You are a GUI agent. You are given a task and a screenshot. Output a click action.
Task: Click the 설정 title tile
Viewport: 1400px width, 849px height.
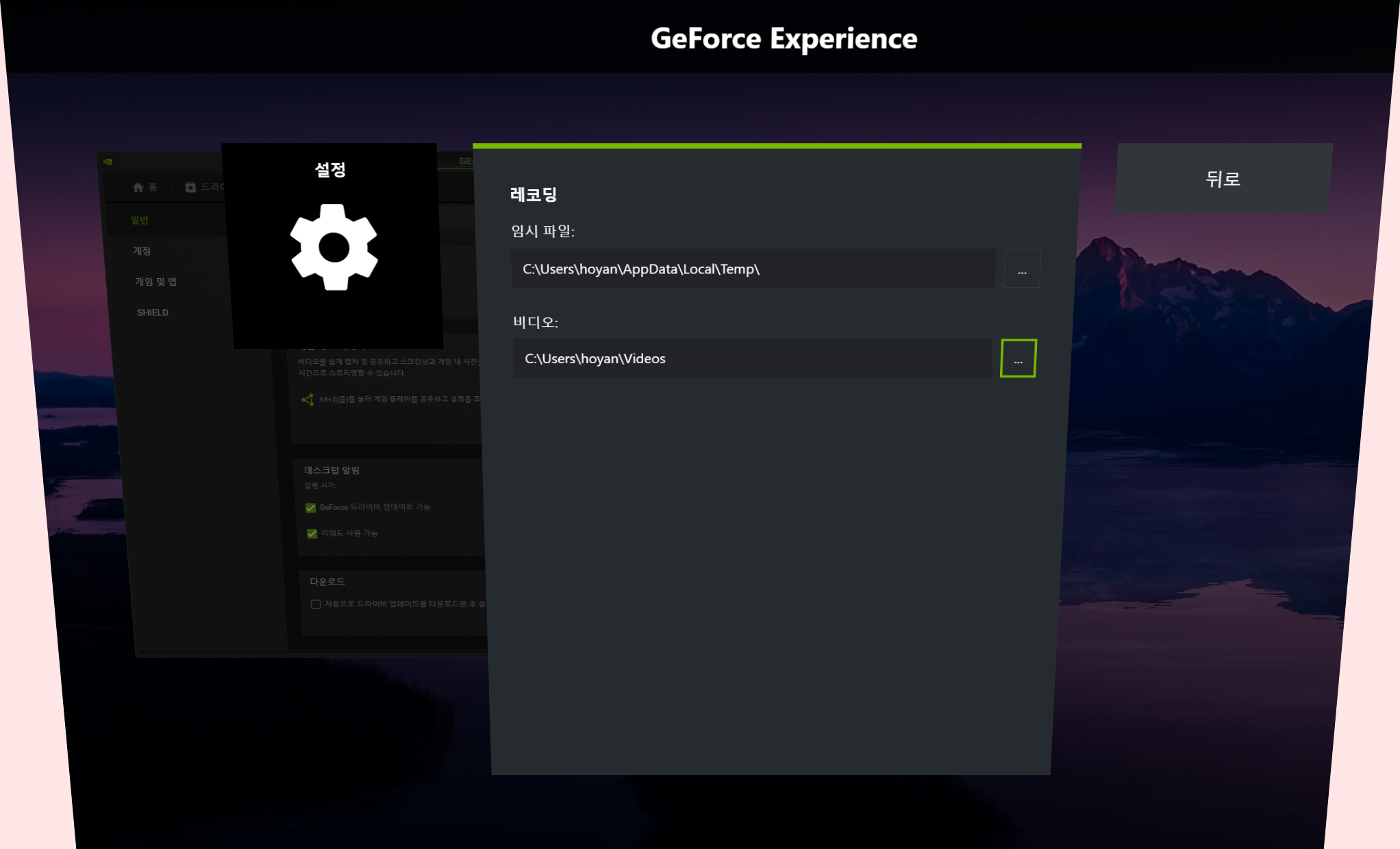click(330, 169)
